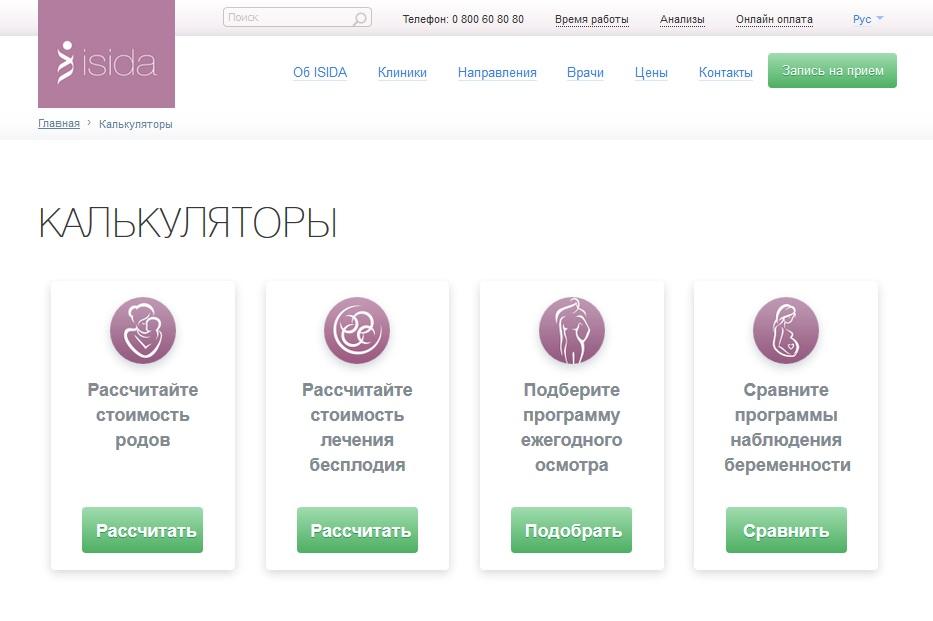Click the Калькуляторы breadcrumb text
This screenshot has width=933, height=621.
tap(136, 124)
